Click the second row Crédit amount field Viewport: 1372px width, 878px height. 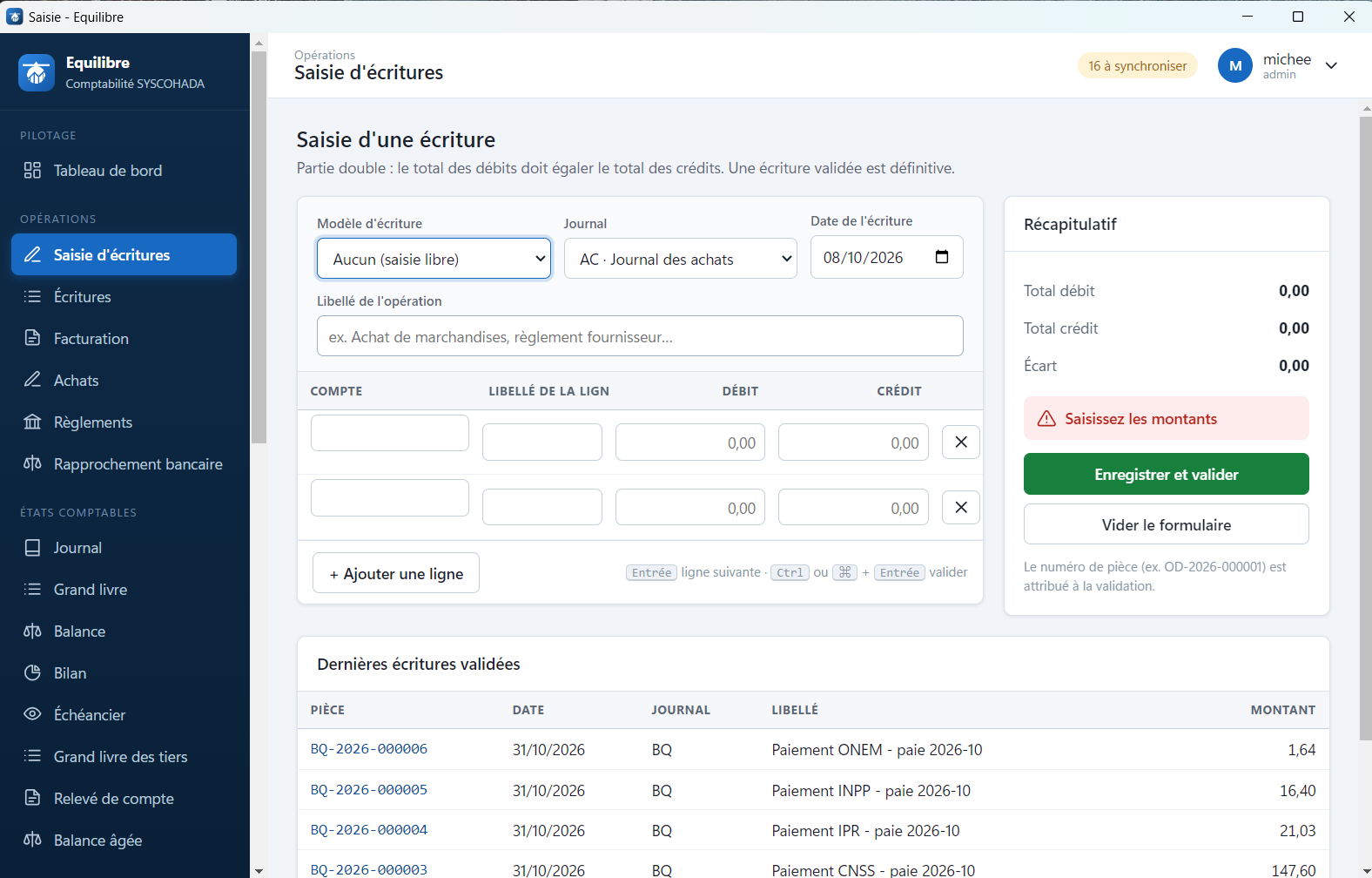pyautogui.click(x=854, y=508)
